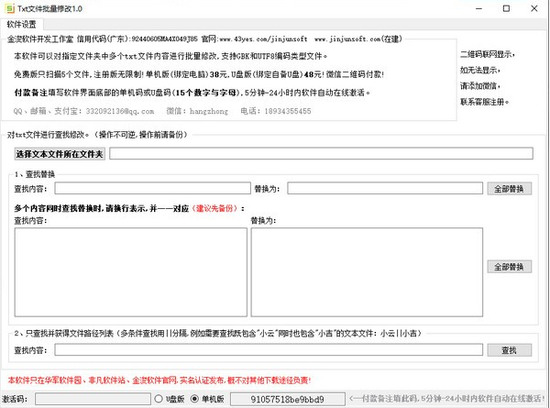The image size is (550, 408).
Task: Click the multi-line 替换为 text area
Action: tap(367, 272)
